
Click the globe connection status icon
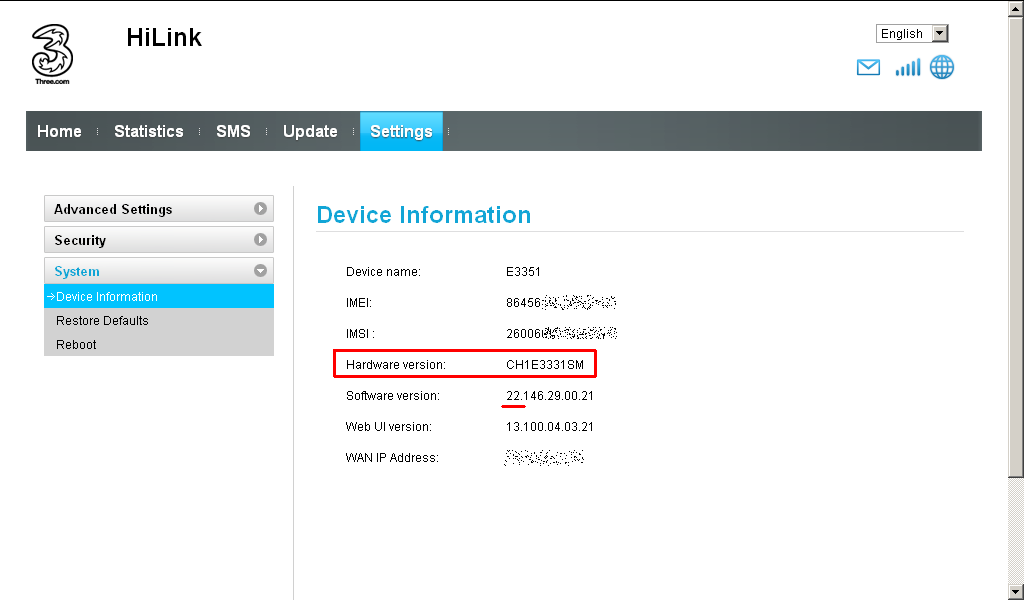coord(942,67)
